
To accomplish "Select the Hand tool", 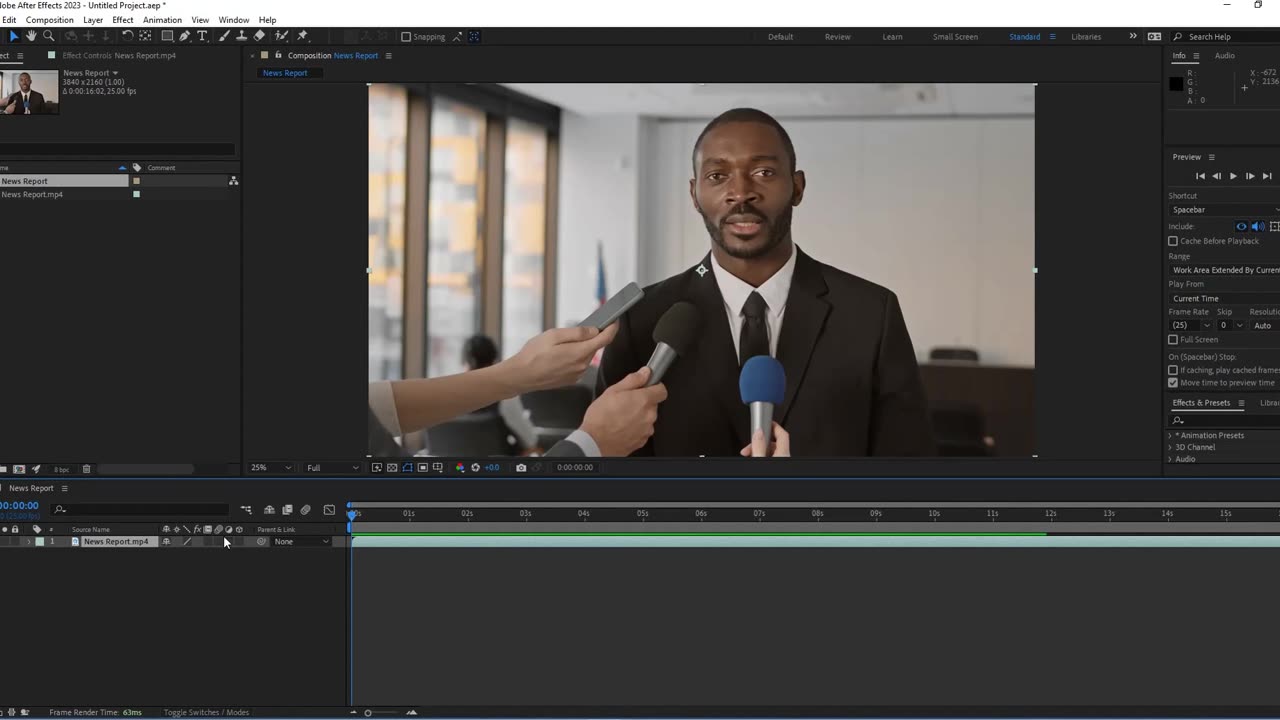I will pos(31,36).
